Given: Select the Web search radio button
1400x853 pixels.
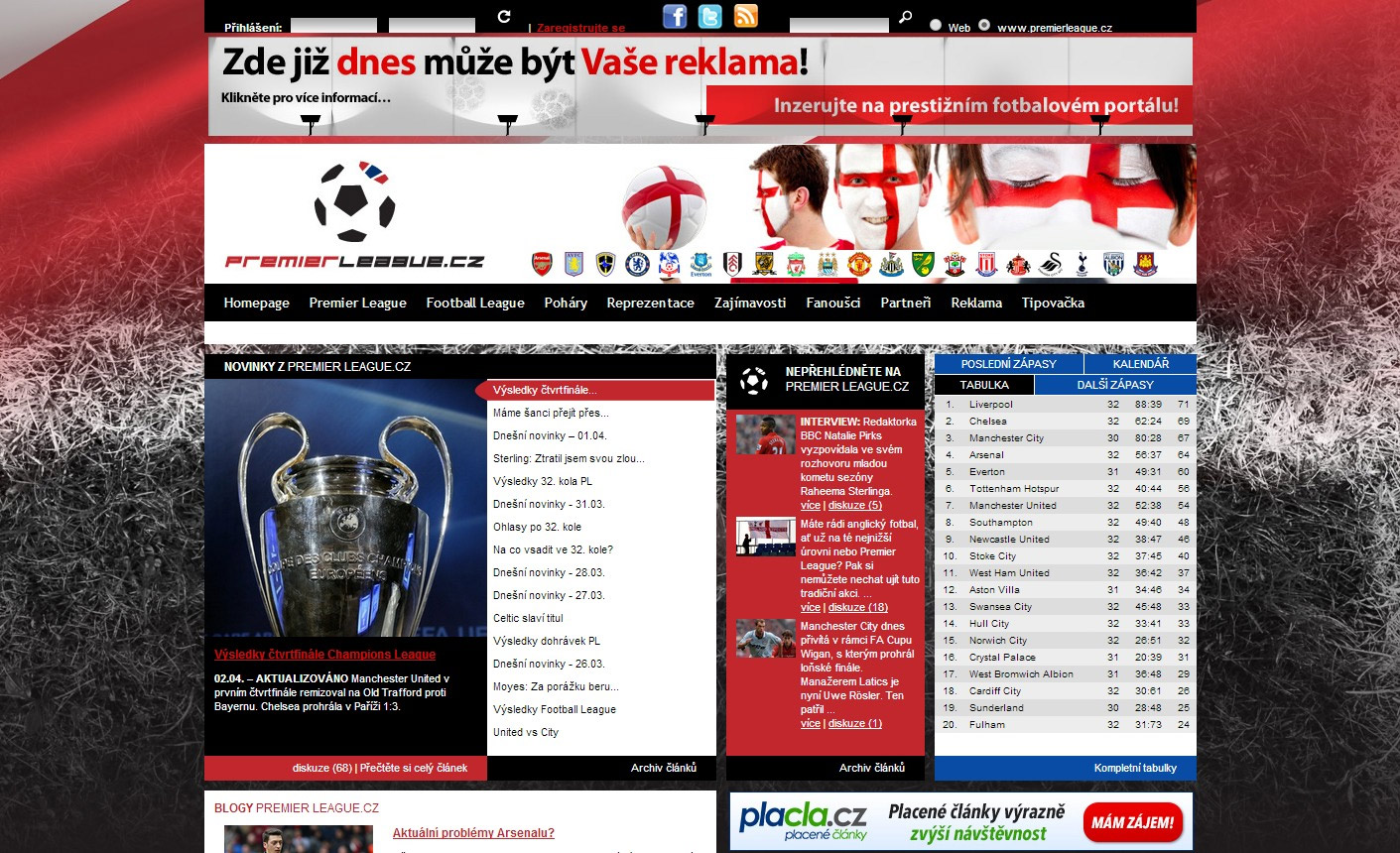Looking at the screenshot, I should (936, 25).
